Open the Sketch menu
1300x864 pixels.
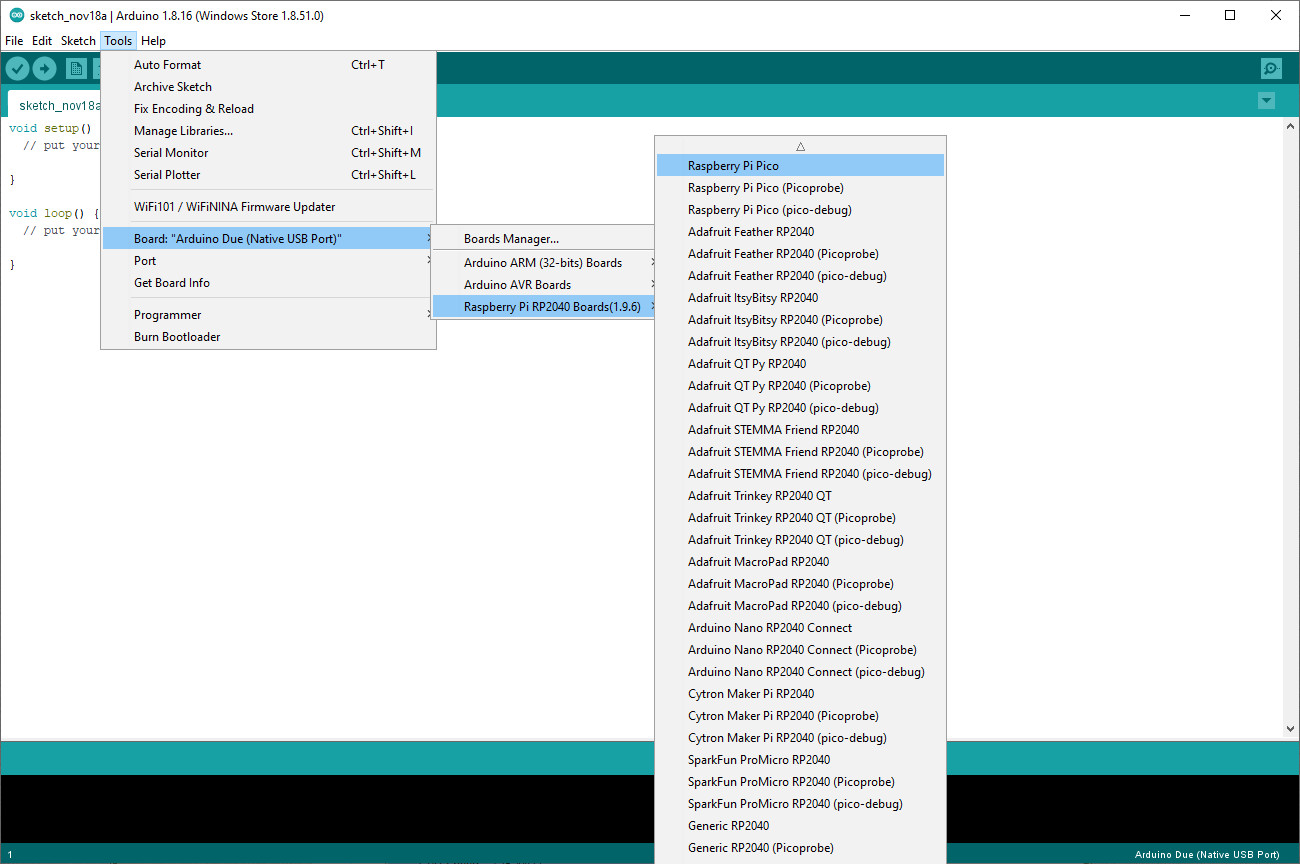pyautogui.click(x=78, y=41)
